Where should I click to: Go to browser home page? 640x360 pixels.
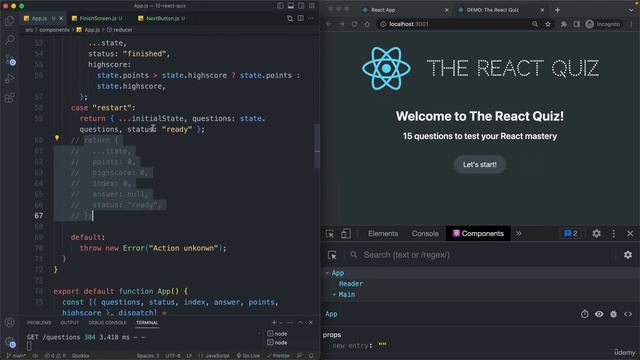click(367, 24)
